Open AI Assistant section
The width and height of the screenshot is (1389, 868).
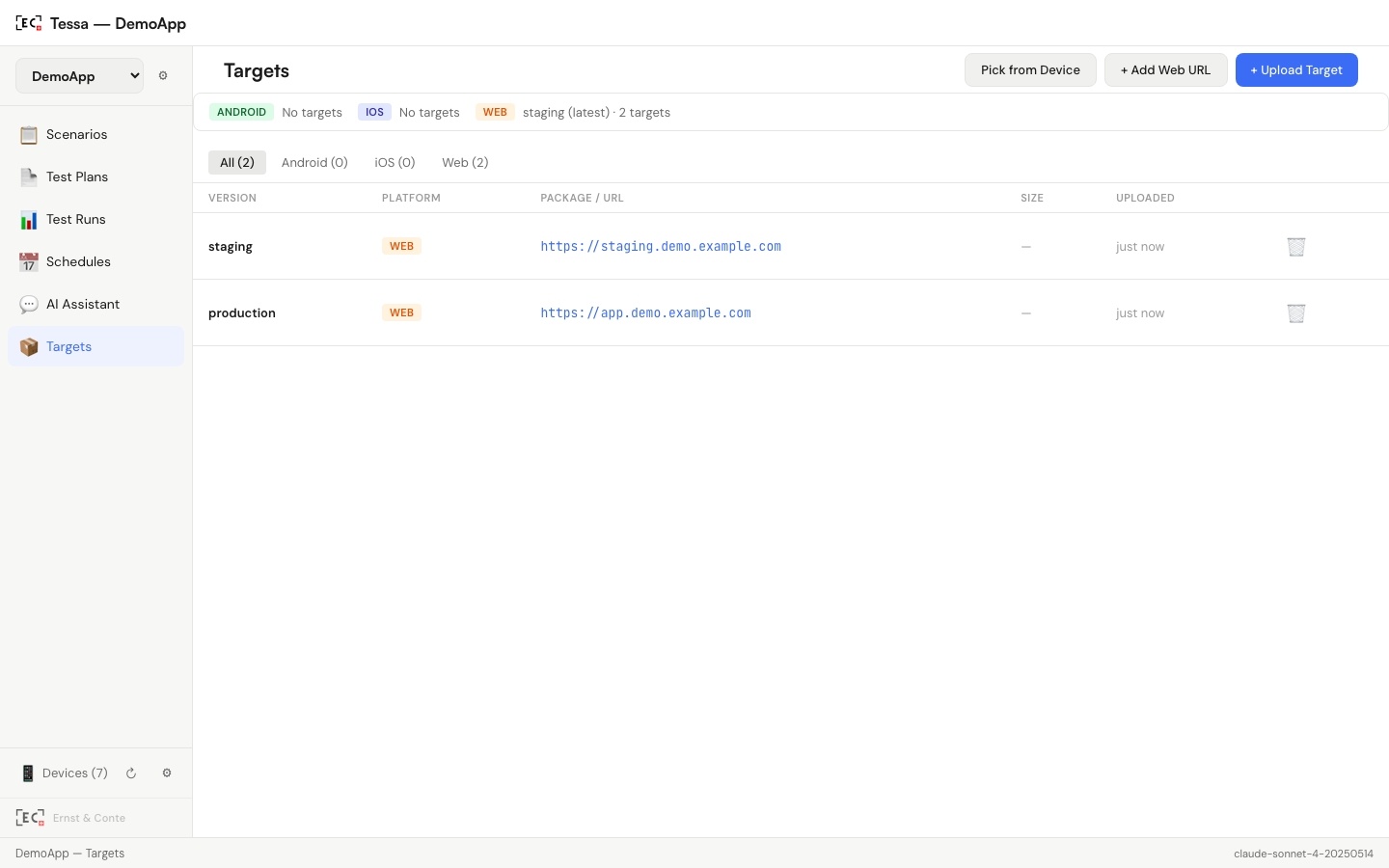pyautogui.click(x=95, y=304)
